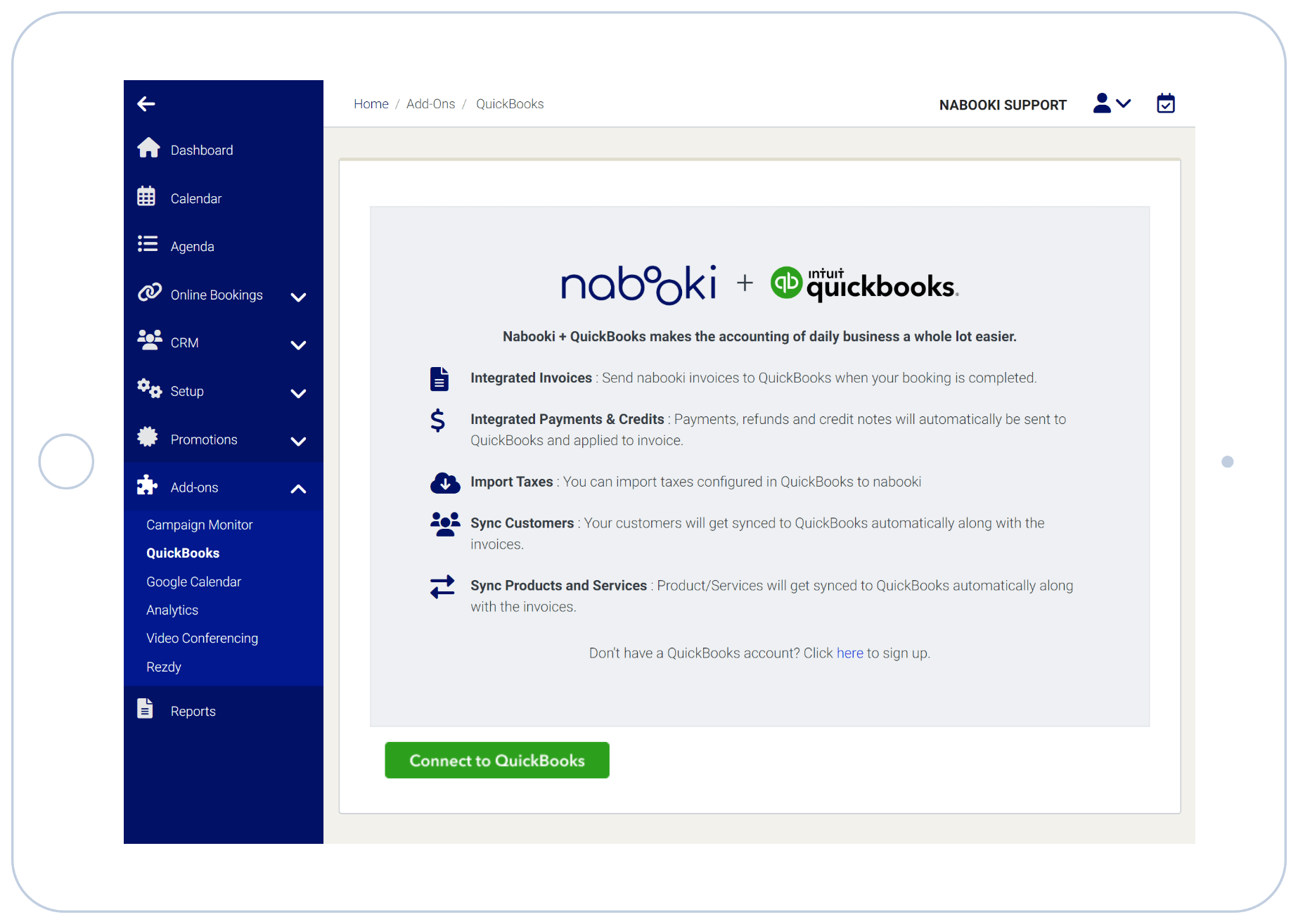Click the 'here' sign up link
Image resolution: width=1298 pixels, height=924 pixels.
850,653
